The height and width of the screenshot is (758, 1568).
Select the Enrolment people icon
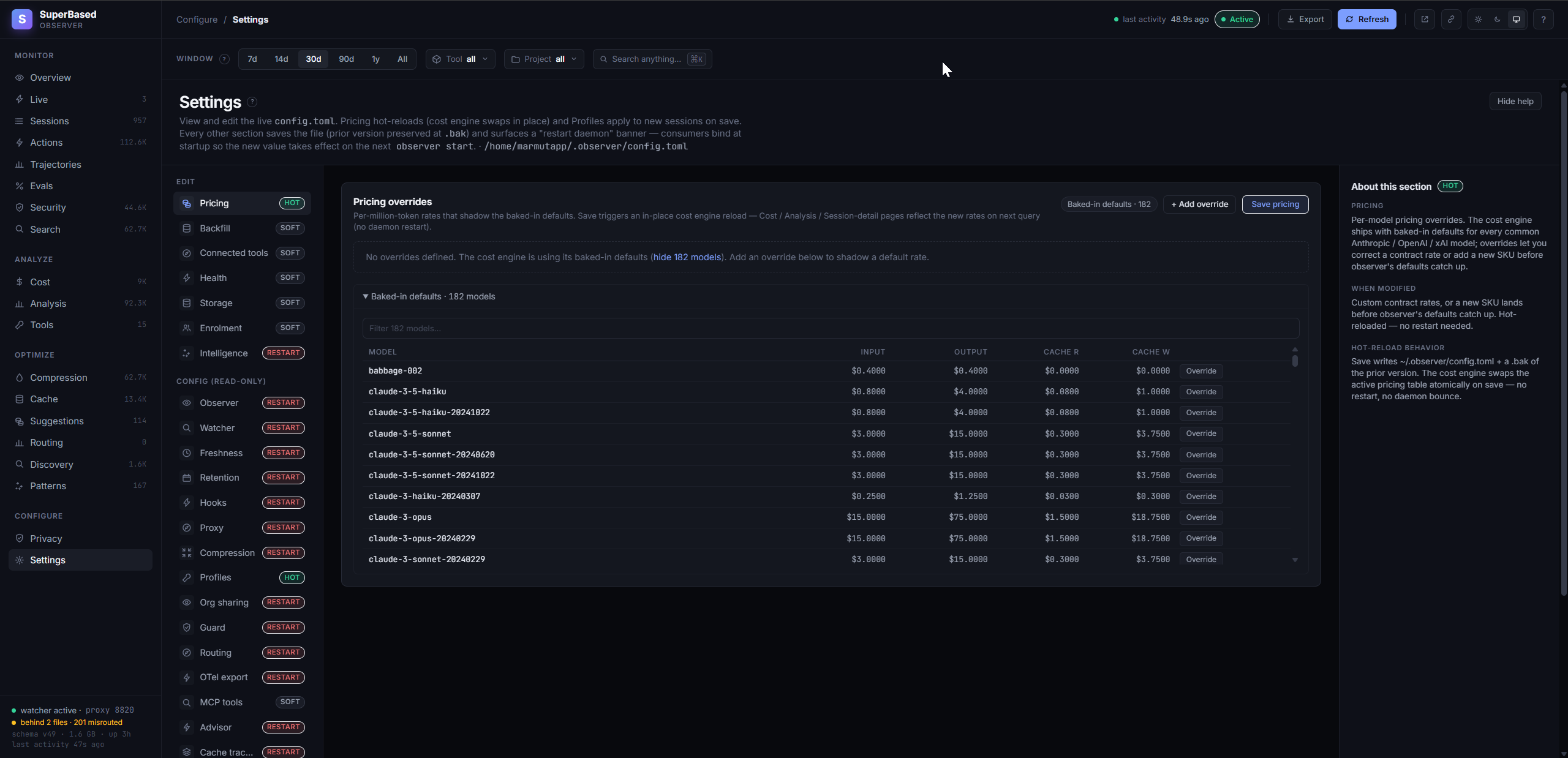(x=187, y=328)
